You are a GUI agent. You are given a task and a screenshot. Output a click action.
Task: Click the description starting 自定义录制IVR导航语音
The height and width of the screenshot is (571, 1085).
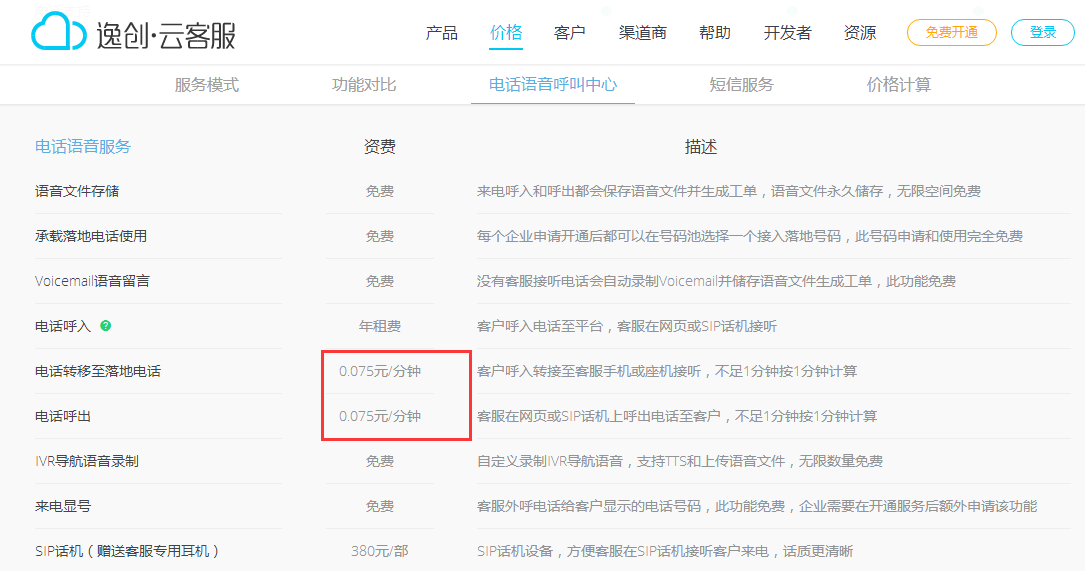tap(680, 461)
